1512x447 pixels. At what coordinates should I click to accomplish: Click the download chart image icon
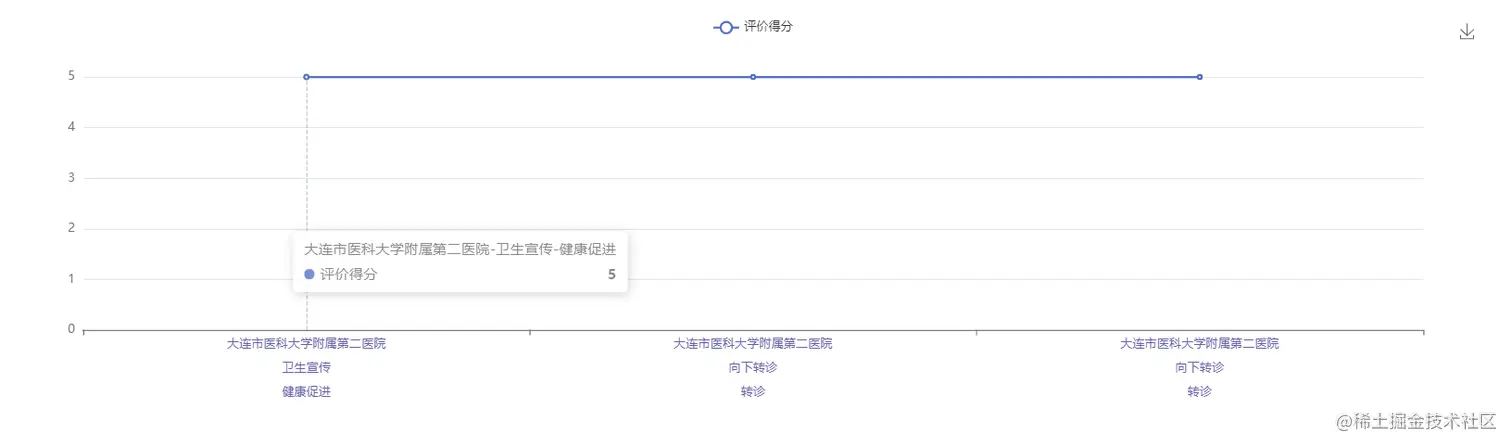pos(1467,32)
